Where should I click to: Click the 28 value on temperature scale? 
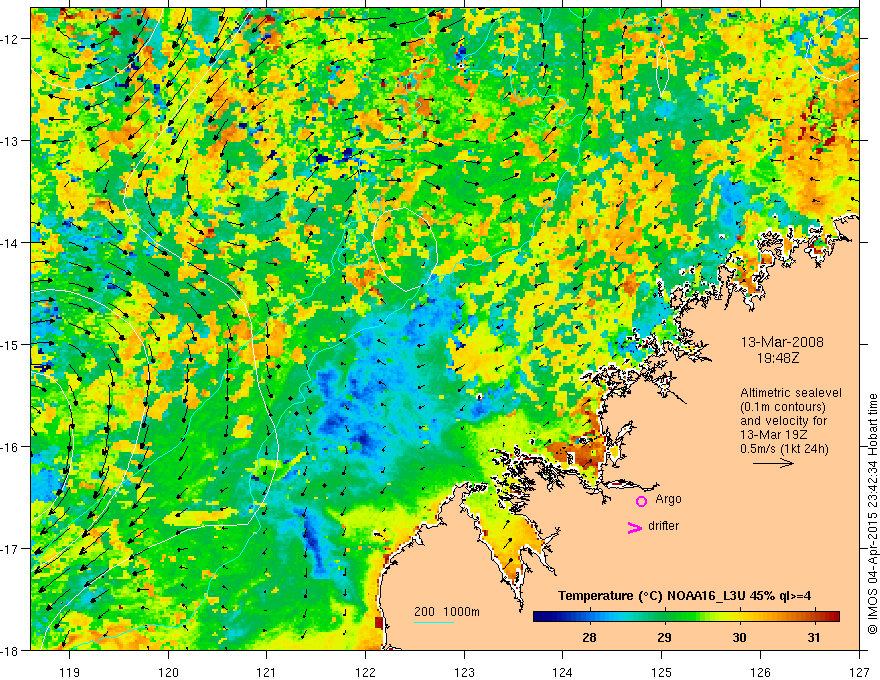[x=589, y=637]
